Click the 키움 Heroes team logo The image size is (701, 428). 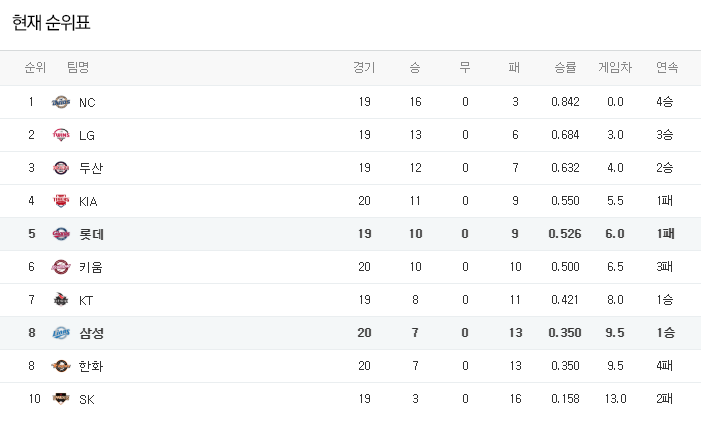tap(61, 267)
